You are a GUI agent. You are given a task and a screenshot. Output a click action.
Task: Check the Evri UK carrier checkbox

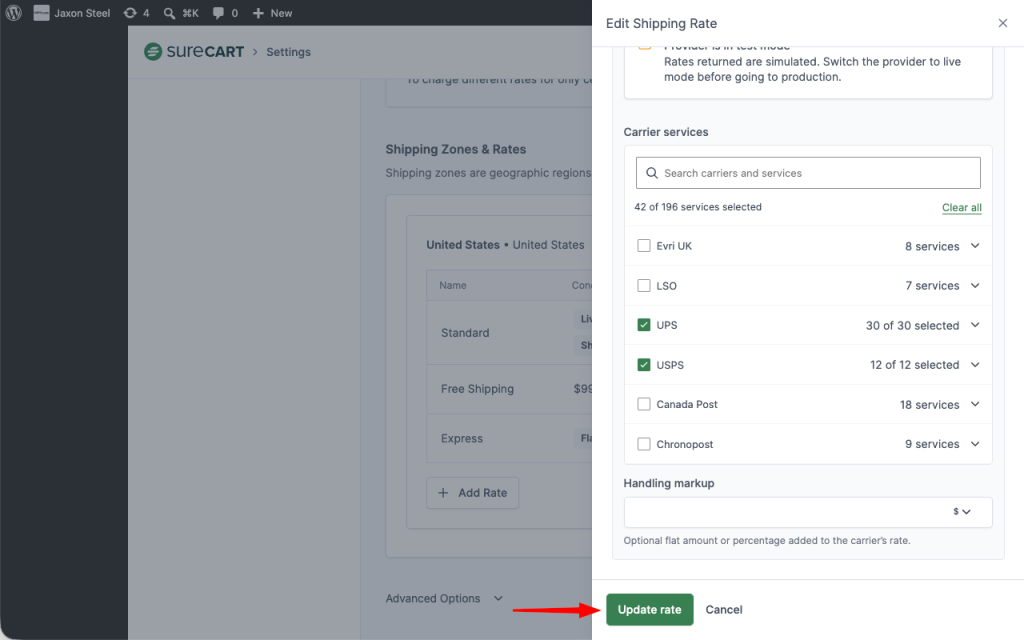(644, 246)
